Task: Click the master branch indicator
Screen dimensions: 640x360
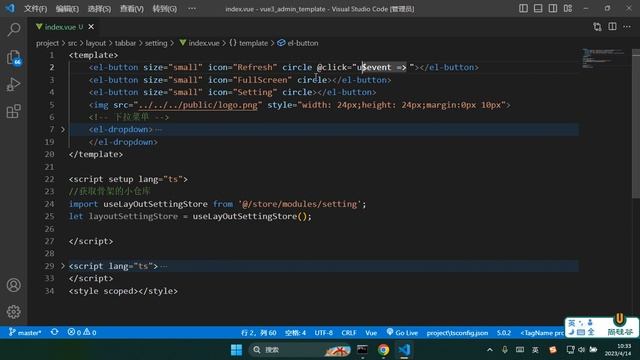Action: [x=25, y=333]
